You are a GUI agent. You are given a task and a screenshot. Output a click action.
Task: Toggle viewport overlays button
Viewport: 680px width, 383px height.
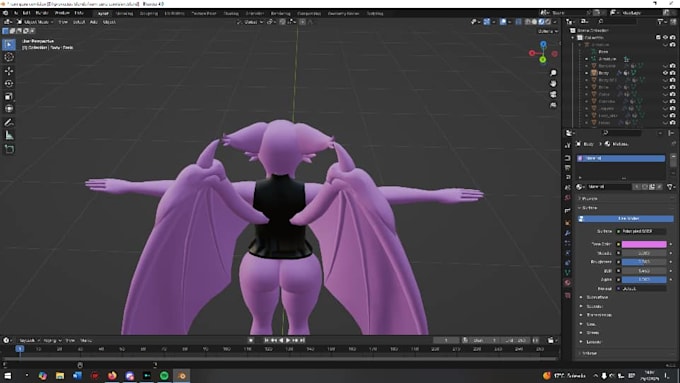point(503,22)
